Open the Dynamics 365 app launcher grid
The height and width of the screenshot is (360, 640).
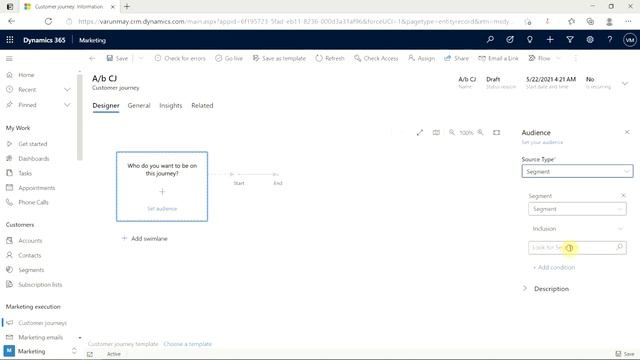tap(10, 40)
